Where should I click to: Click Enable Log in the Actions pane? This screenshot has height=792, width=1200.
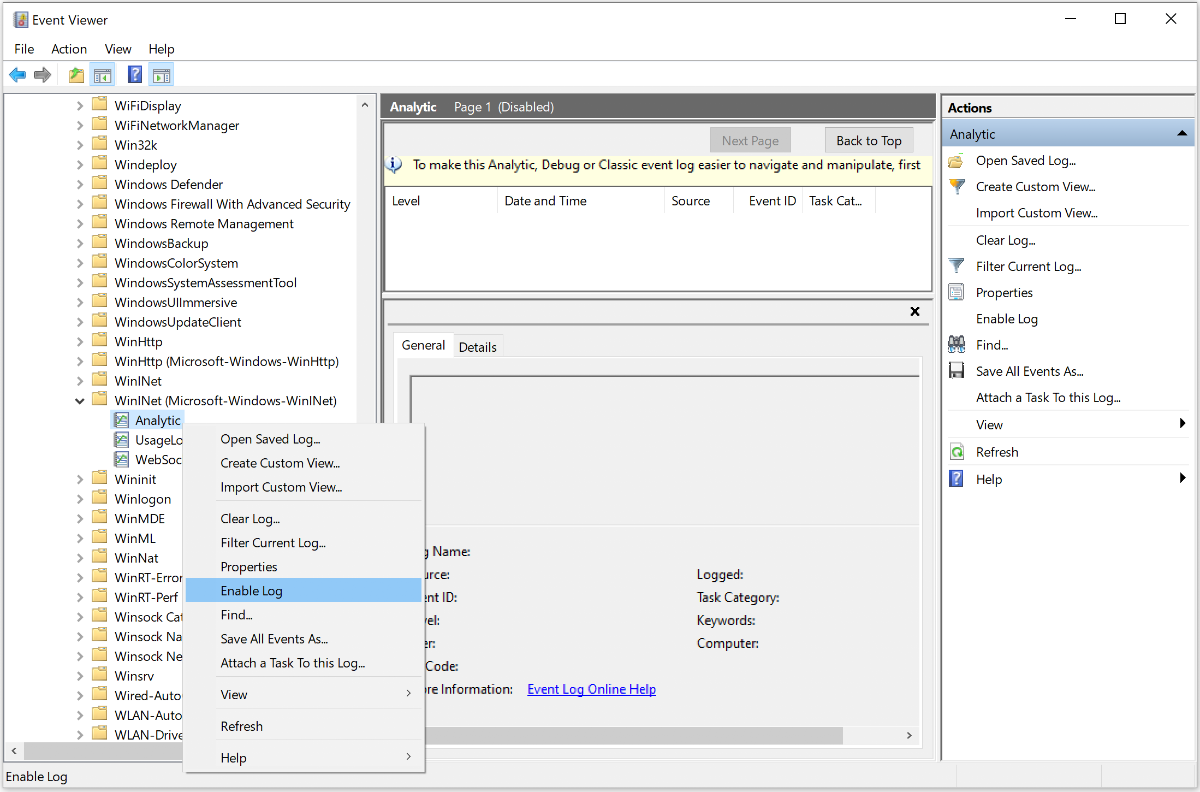1007,319
